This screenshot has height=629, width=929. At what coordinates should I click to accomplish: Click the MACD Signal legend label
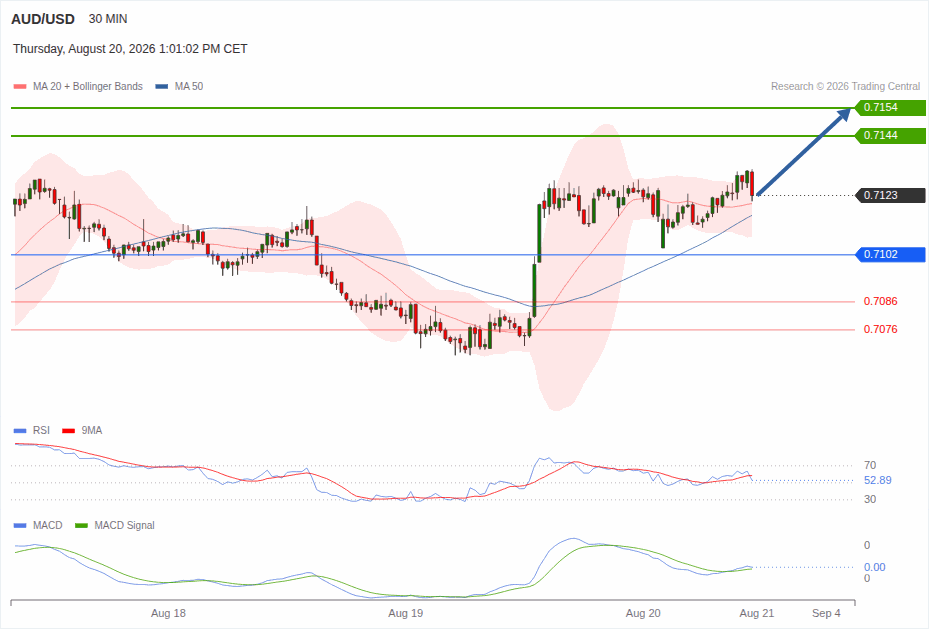coord(124,525)
